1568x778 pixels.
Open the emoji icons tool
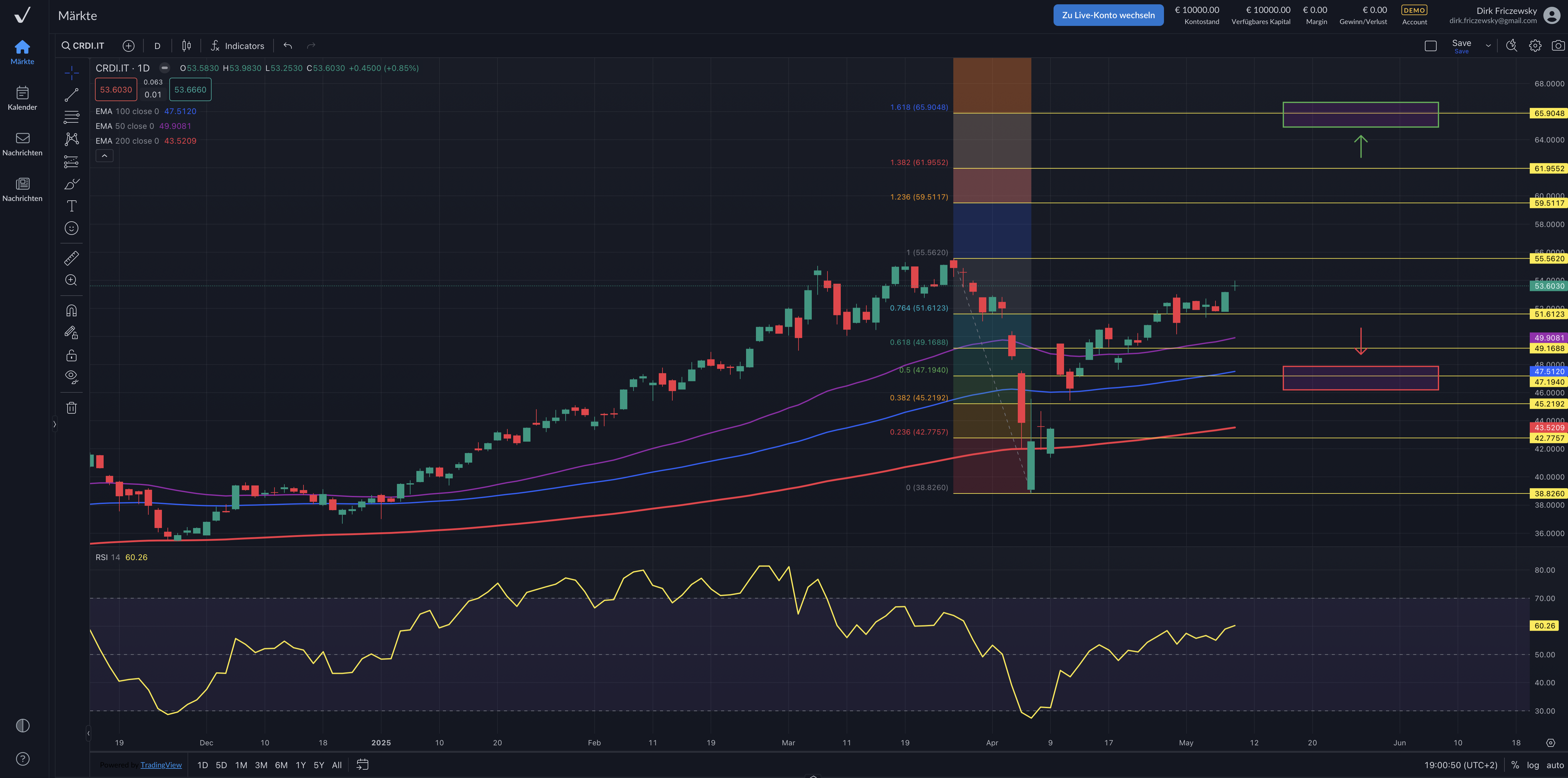[71, 228]
